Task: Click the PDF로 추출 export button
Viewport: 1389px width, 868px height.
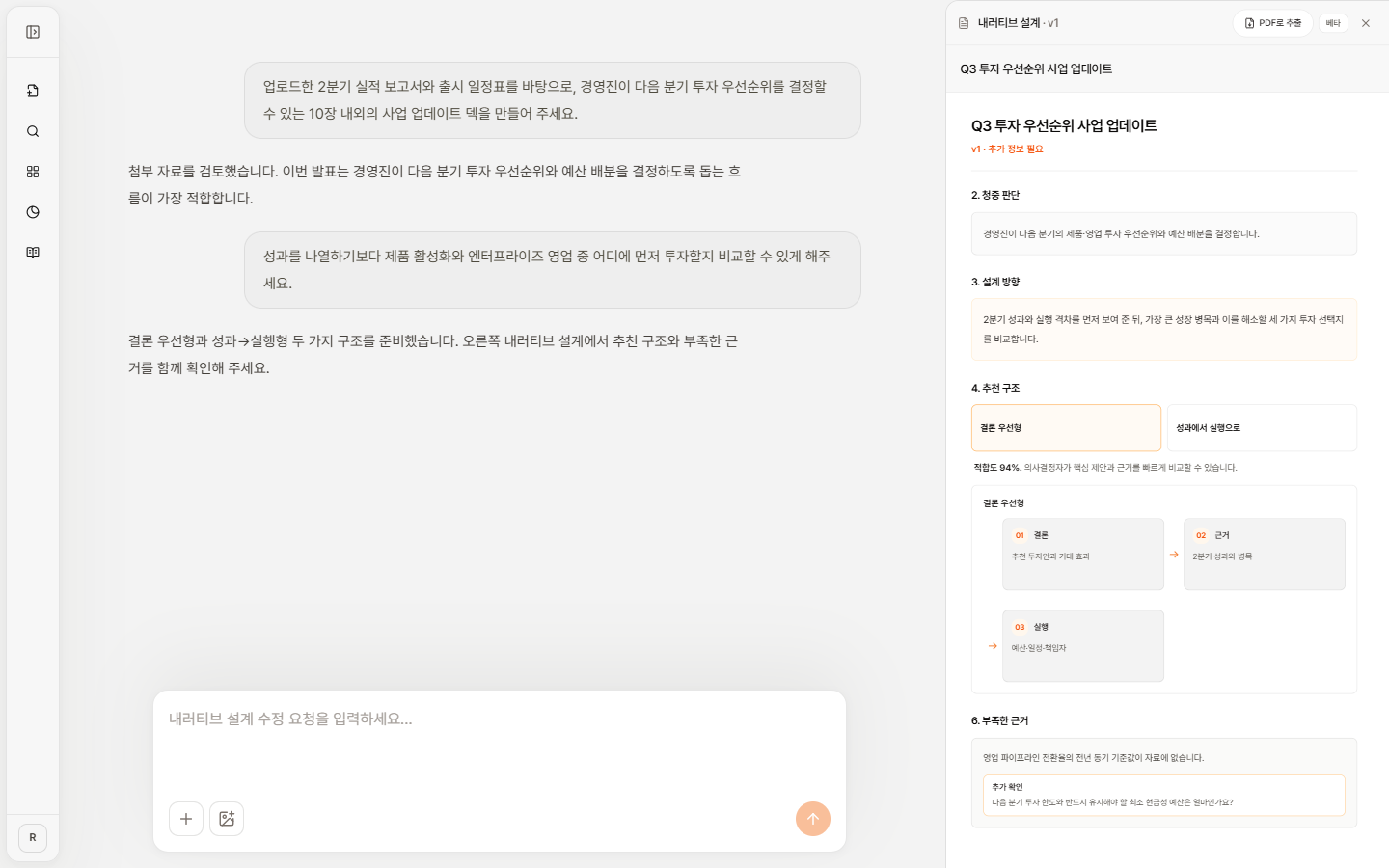Action: click(x=1273, y=23)
